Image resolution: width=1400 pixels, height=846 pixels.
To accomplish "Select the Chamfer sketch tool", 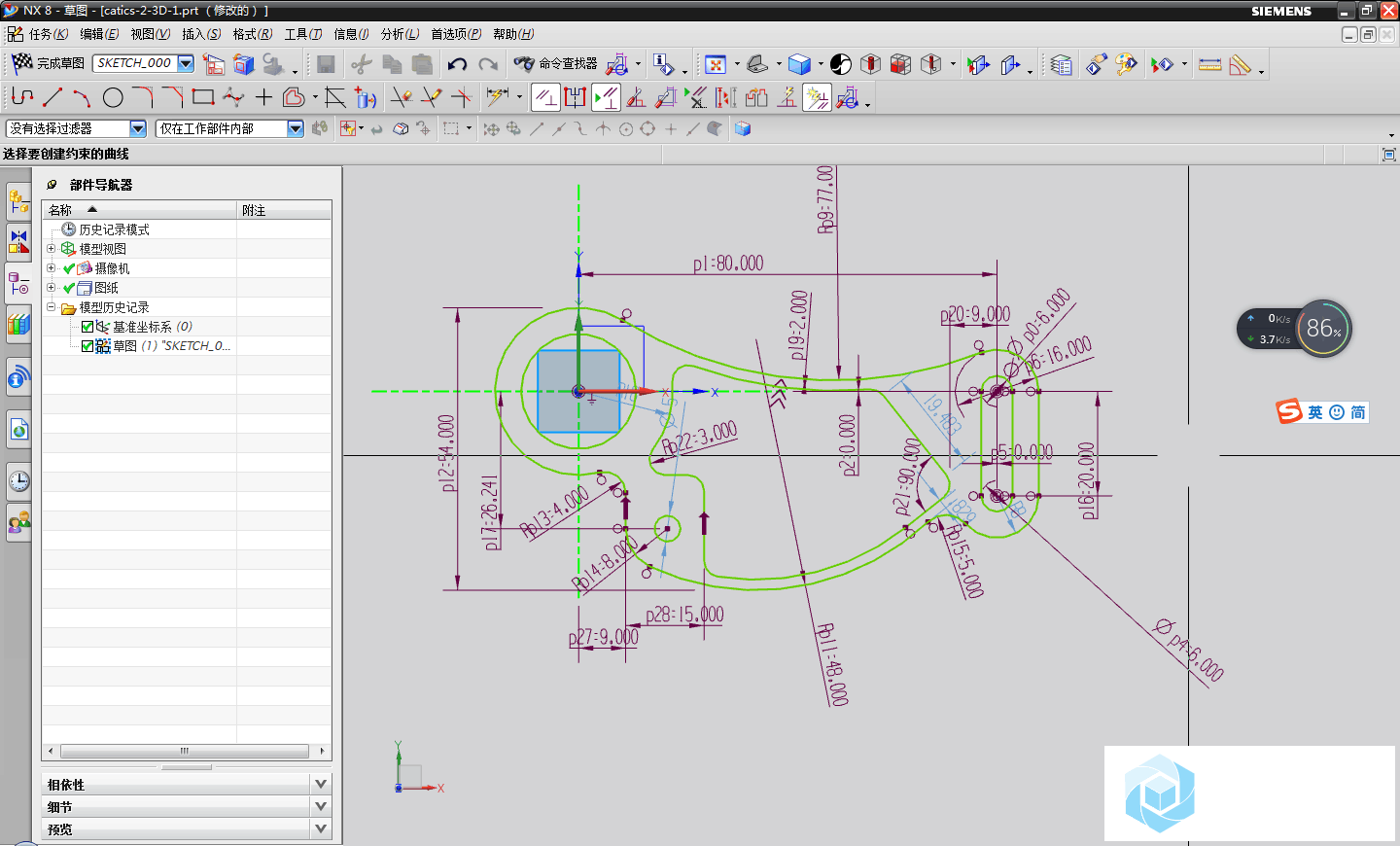I will point(172,97).
